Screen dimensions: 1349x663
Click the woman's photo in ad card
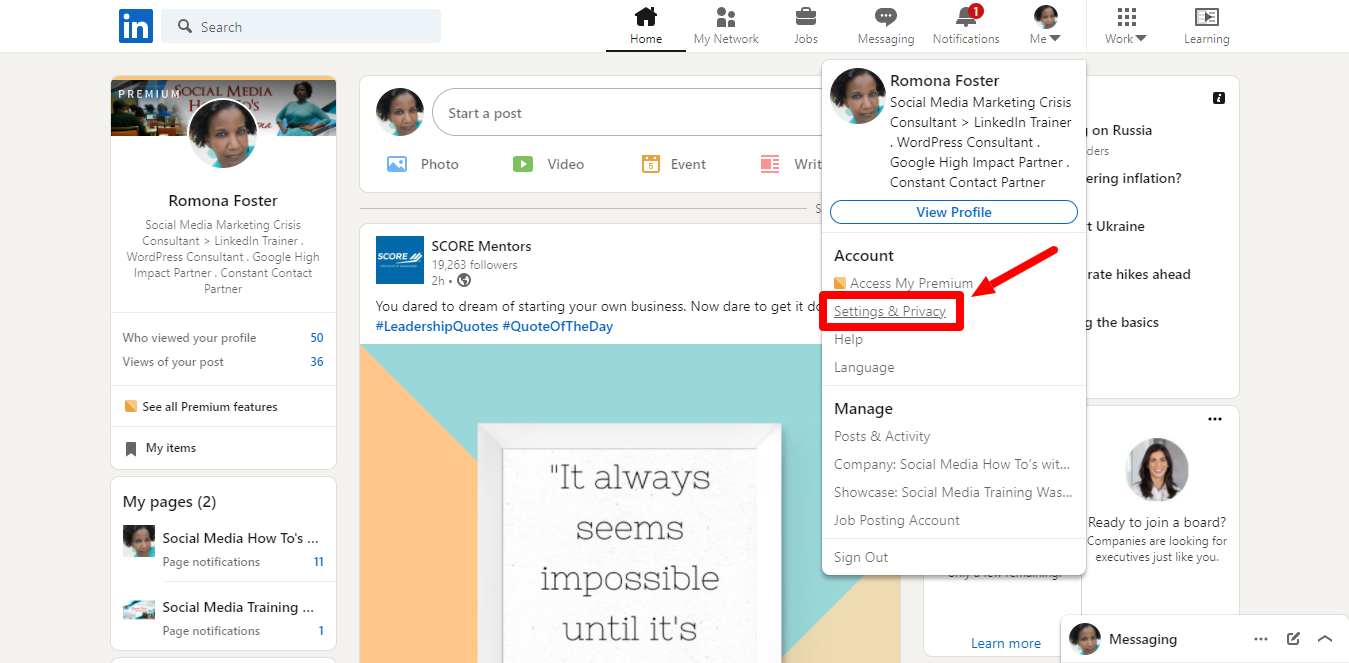(1157, 470)
